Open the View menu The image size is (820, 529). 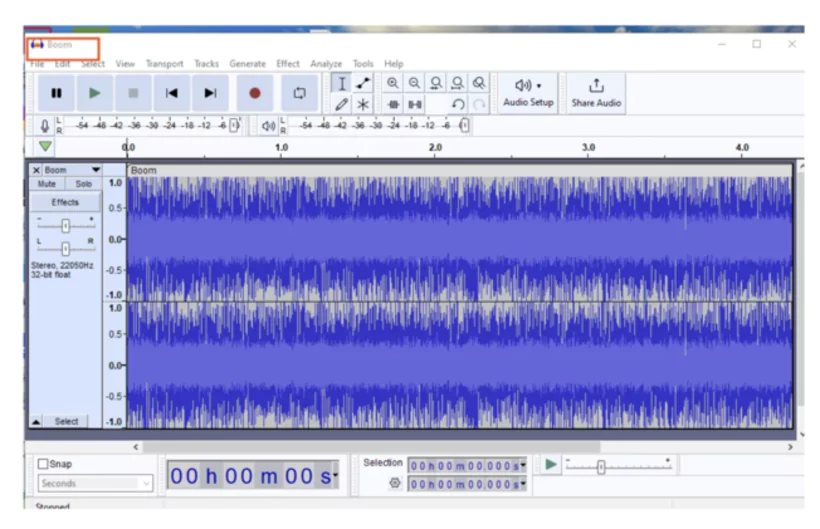[125, 64]
